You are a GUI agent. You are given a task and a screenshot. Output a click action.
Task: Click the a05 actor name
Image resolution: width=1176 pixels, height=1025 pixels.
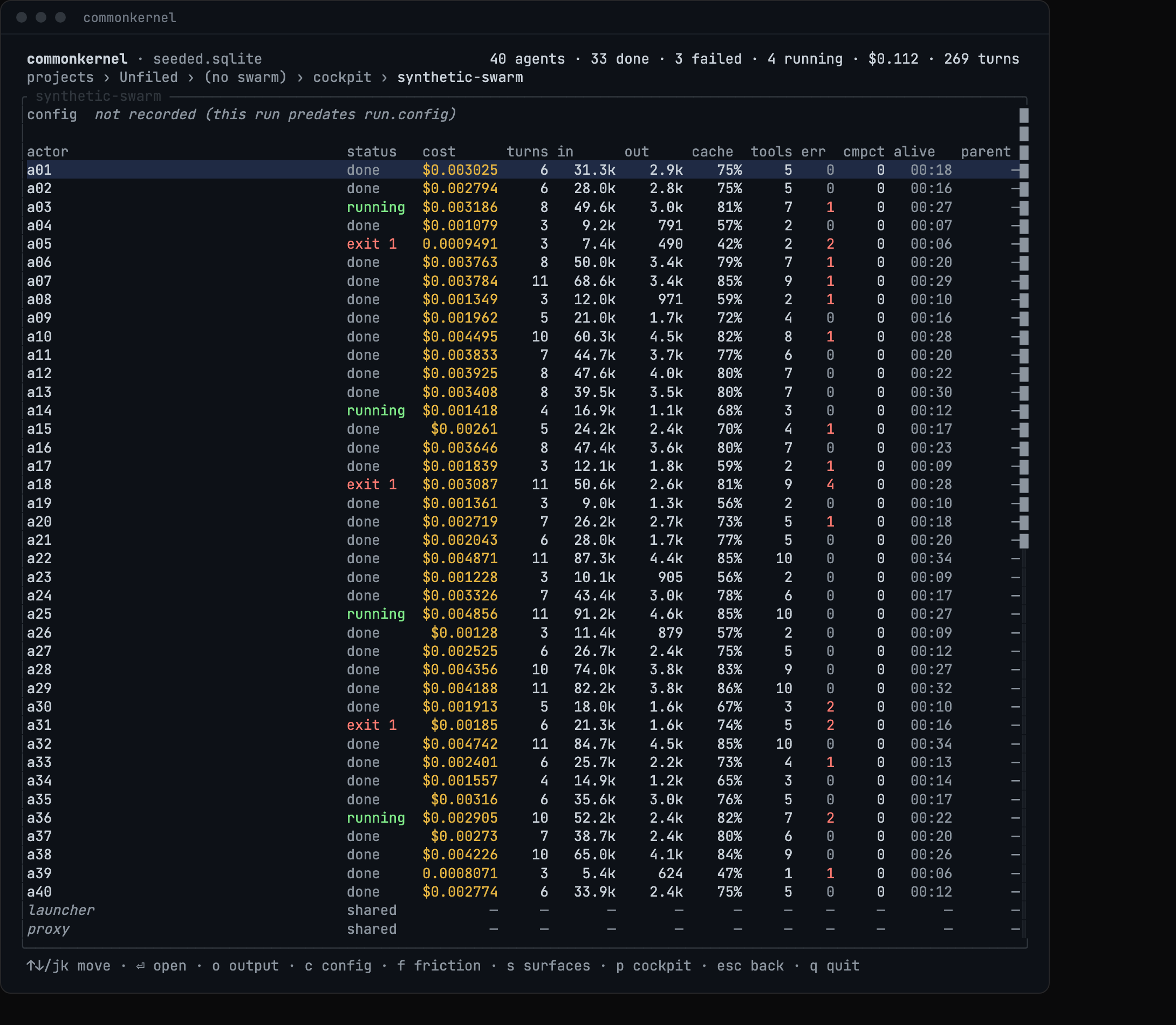pos(39,244)
